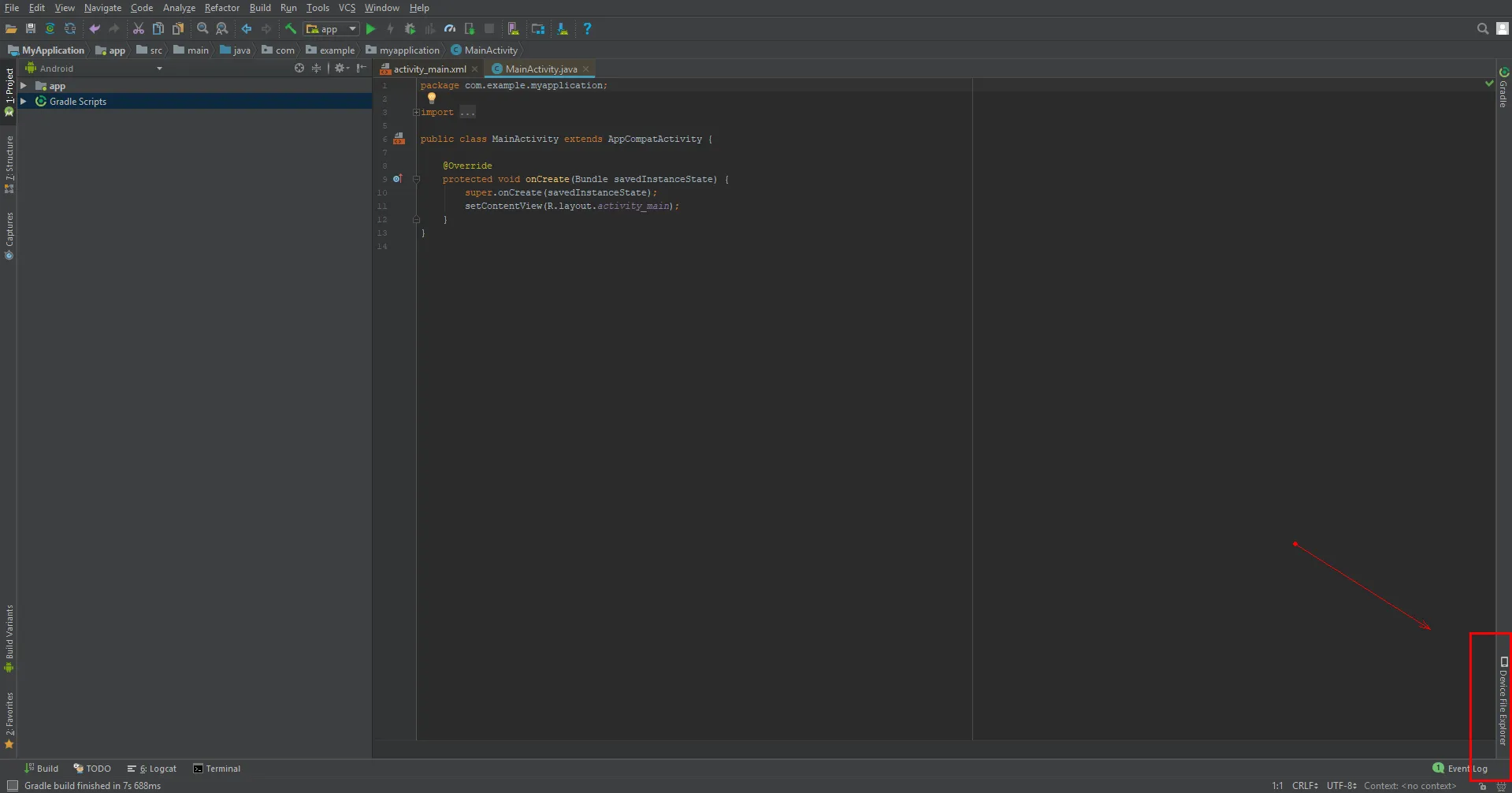Viewport: 1512px width, 793px height.
Task: Click the Help question mark icon
Action: (x=587, y=29)
